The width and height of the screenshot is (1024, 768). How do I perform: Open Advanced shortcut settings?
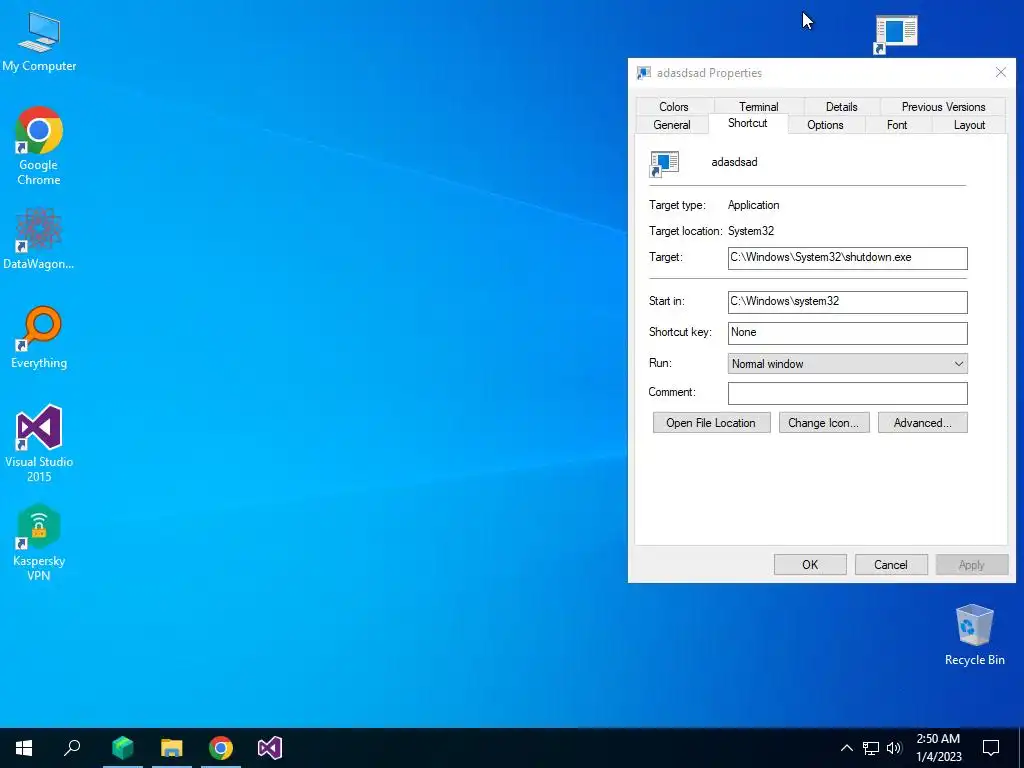point(922,423)
